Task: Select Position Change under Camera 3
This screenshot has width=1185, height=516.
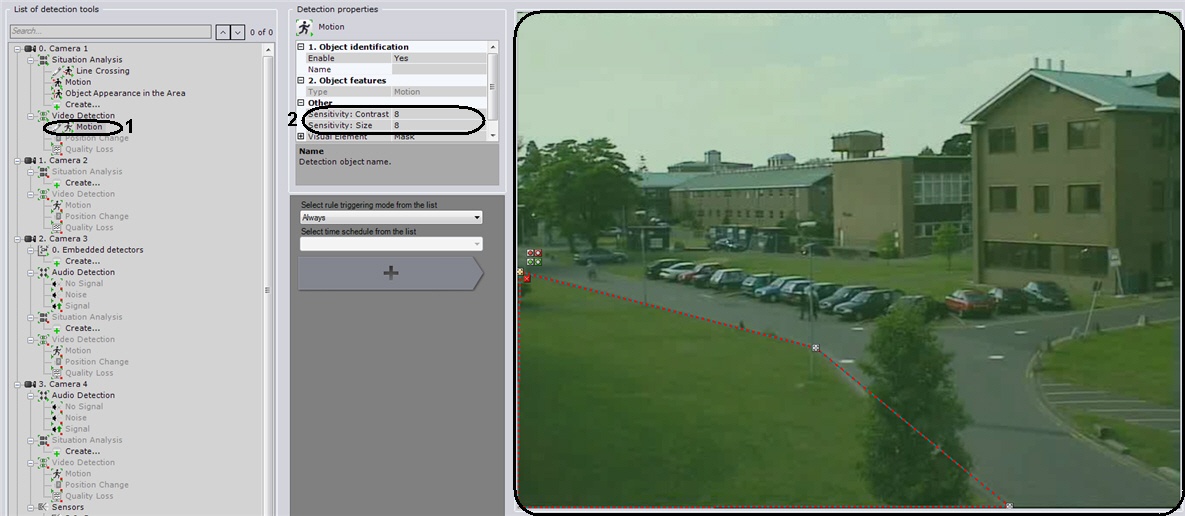Action: point(97,362)
